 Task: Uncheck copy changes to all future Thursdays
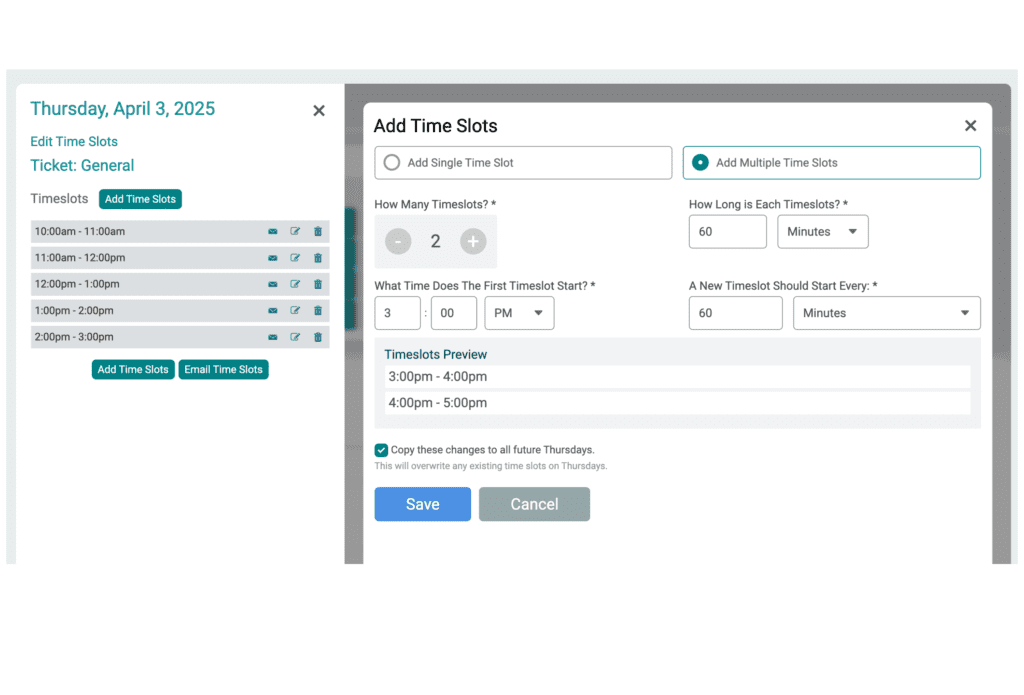coord(381,450)
